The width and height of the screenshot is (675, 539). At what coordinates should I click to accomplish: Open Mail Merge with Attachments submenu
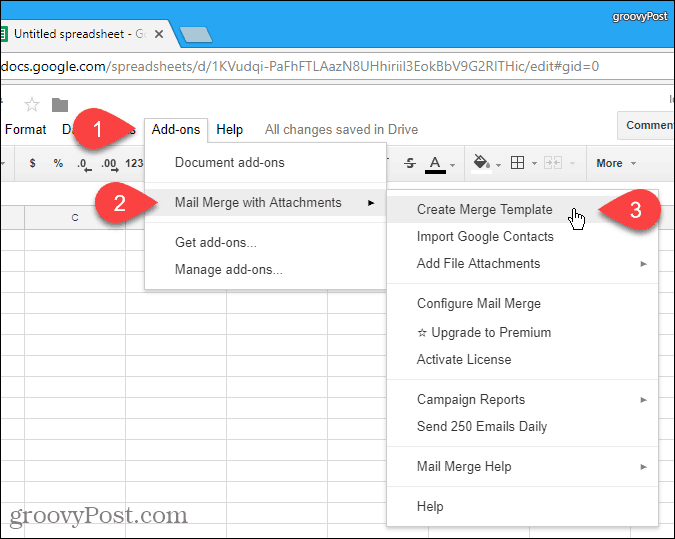(266, 202)
